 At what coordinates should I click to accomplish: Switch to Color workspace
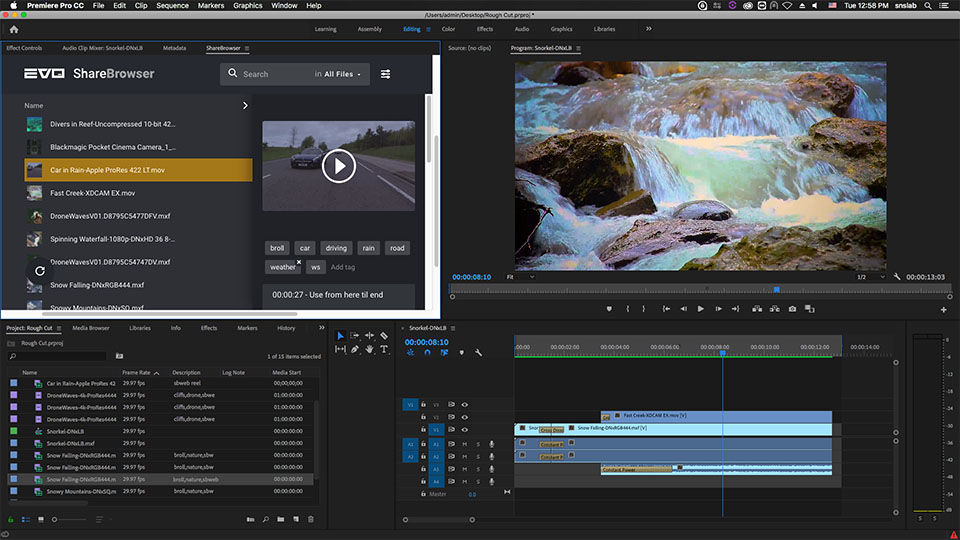click(x=449, y=29)
